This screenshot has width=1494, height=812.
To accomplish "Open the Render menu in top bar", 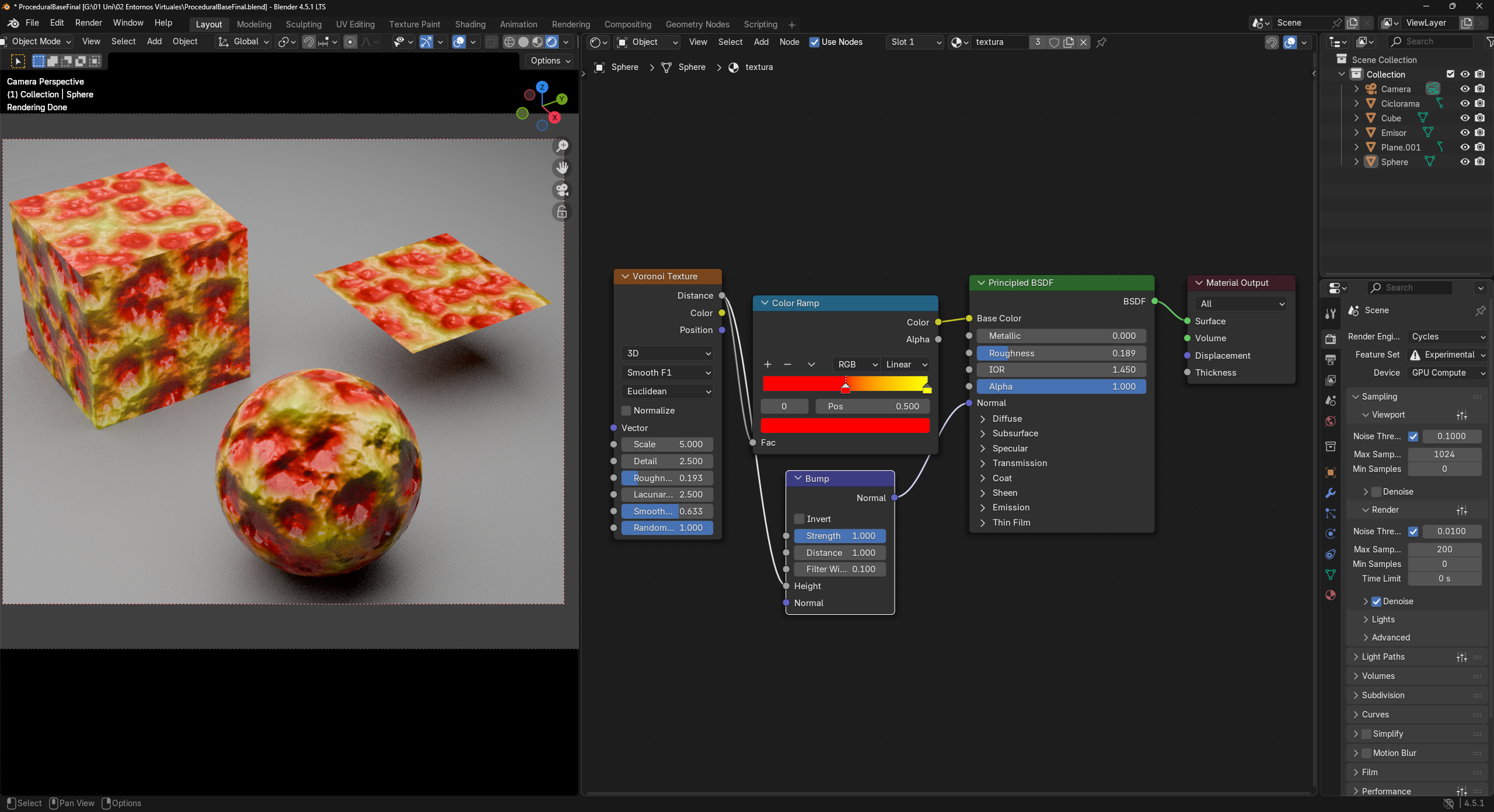I will coord(88,23).
